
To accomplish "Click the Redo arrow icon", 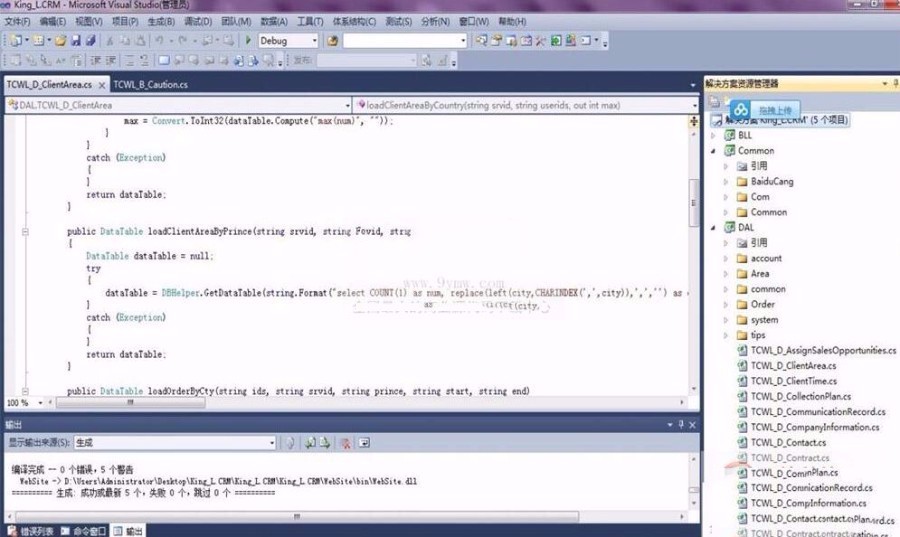I will tap(183, 41).
